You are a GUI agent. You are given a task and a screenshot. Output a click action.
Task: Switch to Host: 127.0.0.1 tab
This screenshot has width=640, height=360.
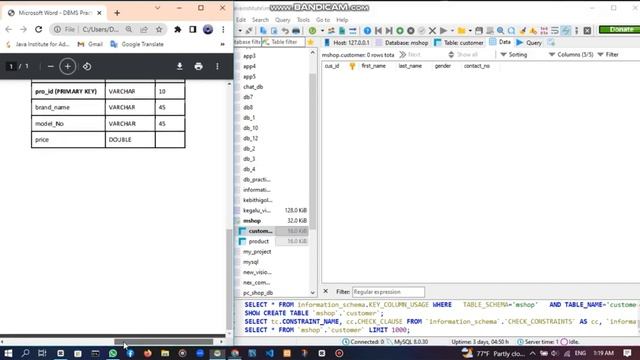(x=347, y=42)
